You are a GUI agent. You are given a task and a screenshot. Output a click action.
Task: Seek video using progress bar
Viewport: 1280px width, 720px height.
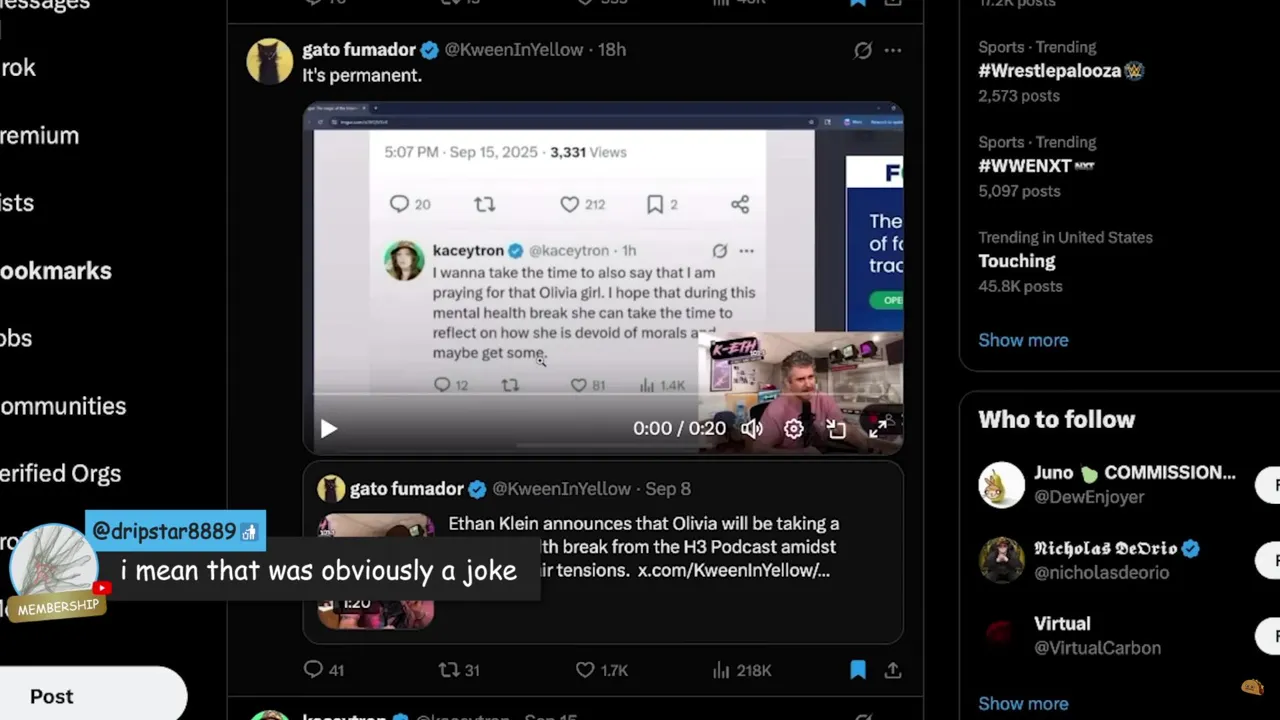[603, 396]
